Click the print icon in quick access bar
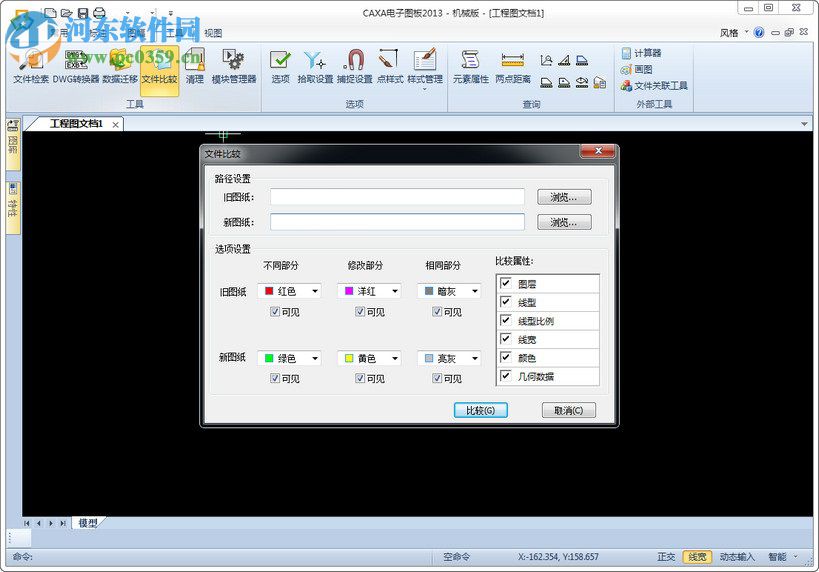This screenshot has height=572, width=819. tap(99, 13)
